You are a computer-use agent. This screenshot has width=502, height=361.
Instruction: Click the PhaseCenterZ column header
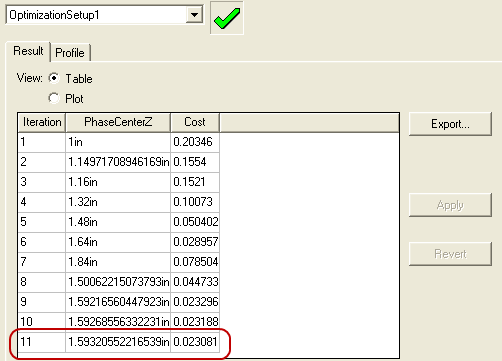pos(118,122)
